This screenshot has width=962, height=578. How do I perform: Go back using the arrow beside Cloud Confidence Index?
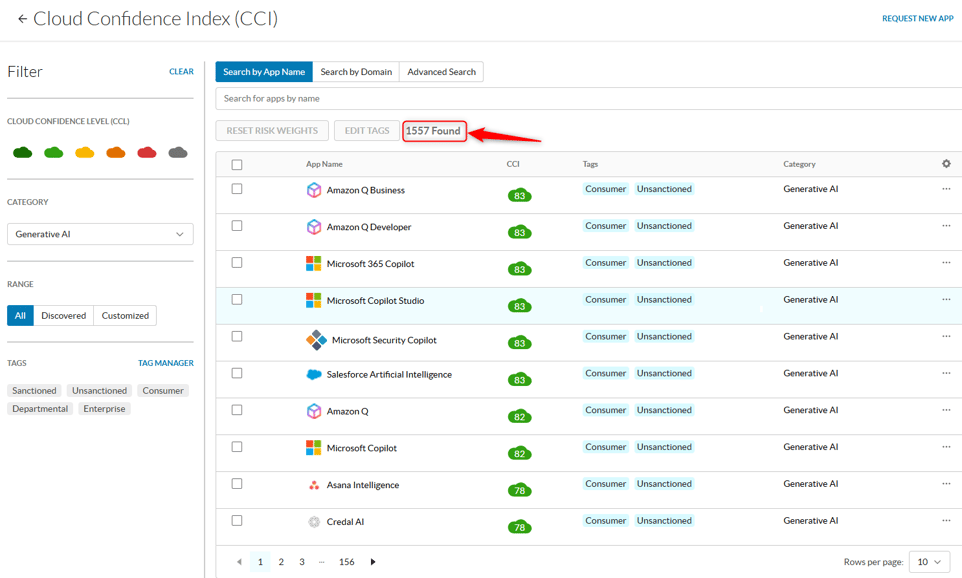point(23,19)
